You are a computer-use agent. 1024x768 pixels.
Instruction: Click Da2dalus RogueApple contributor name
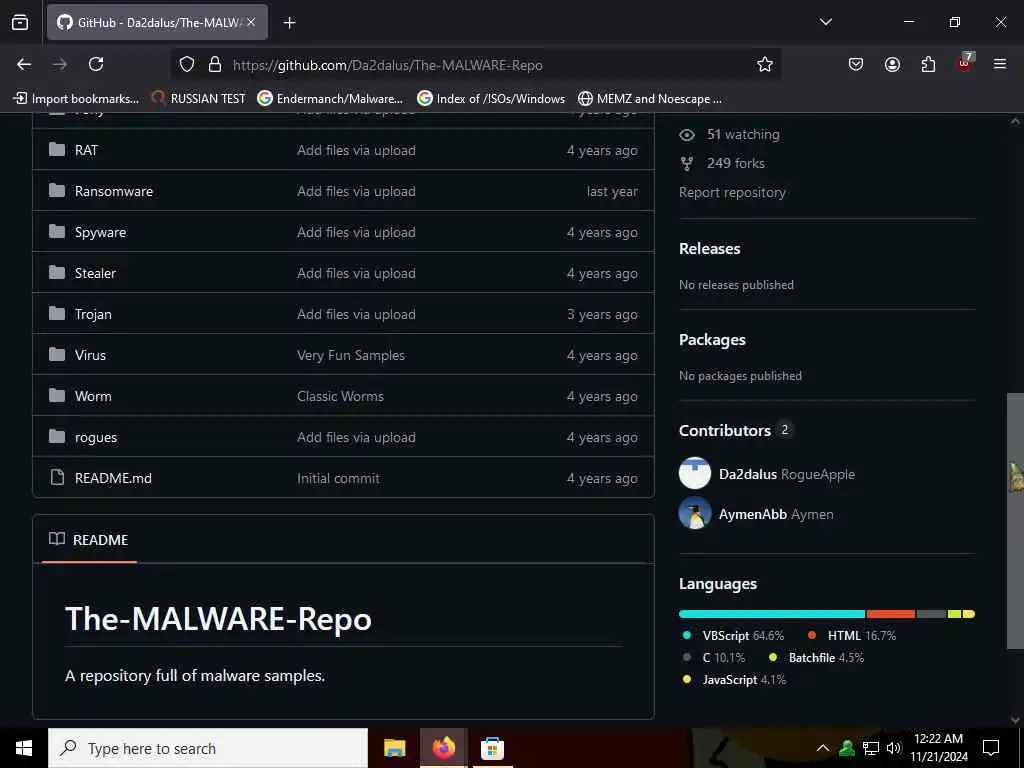tap(786, 474)
